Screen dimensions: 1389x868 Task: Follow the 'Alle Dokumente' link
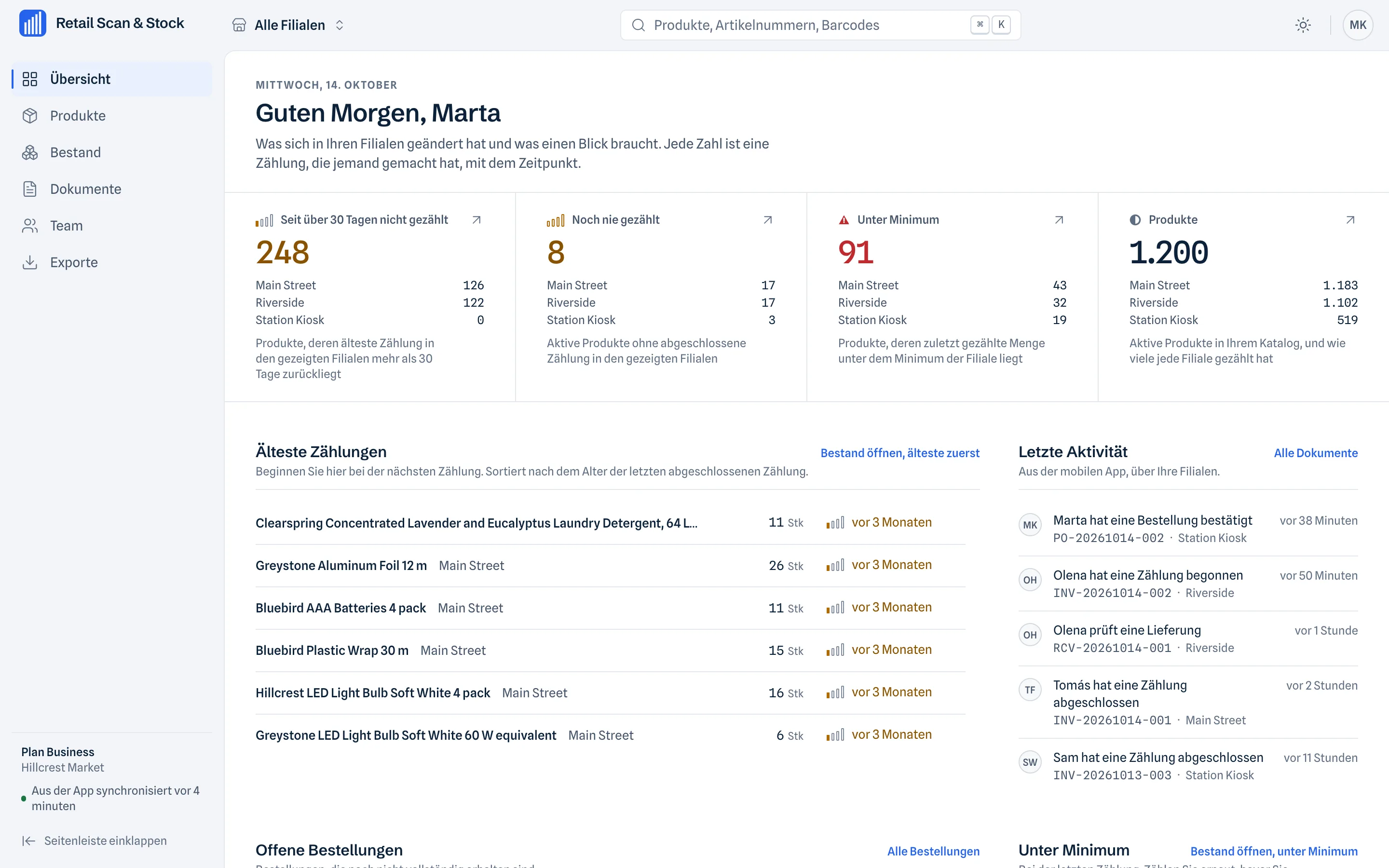(1316, 453)
